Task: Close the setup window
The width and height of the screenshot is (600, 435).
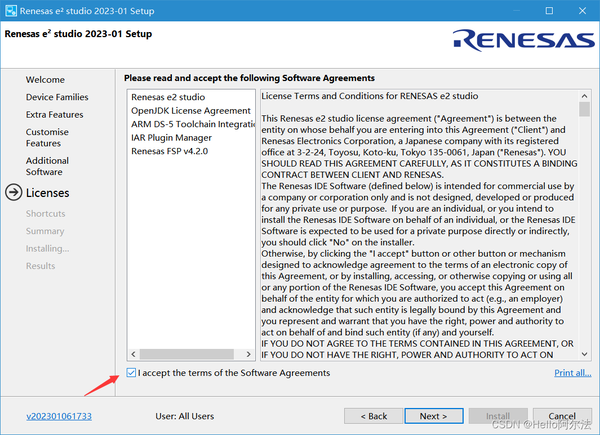Action: [x=582, y=11]
